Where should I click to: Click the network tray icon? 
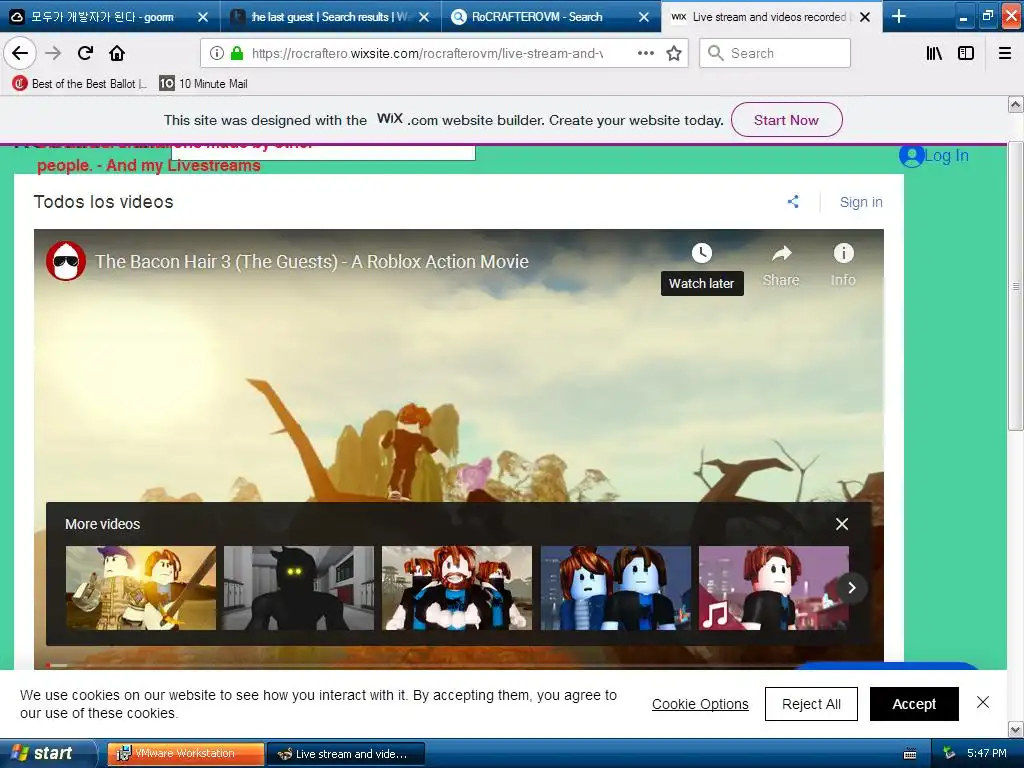[949, 753]
